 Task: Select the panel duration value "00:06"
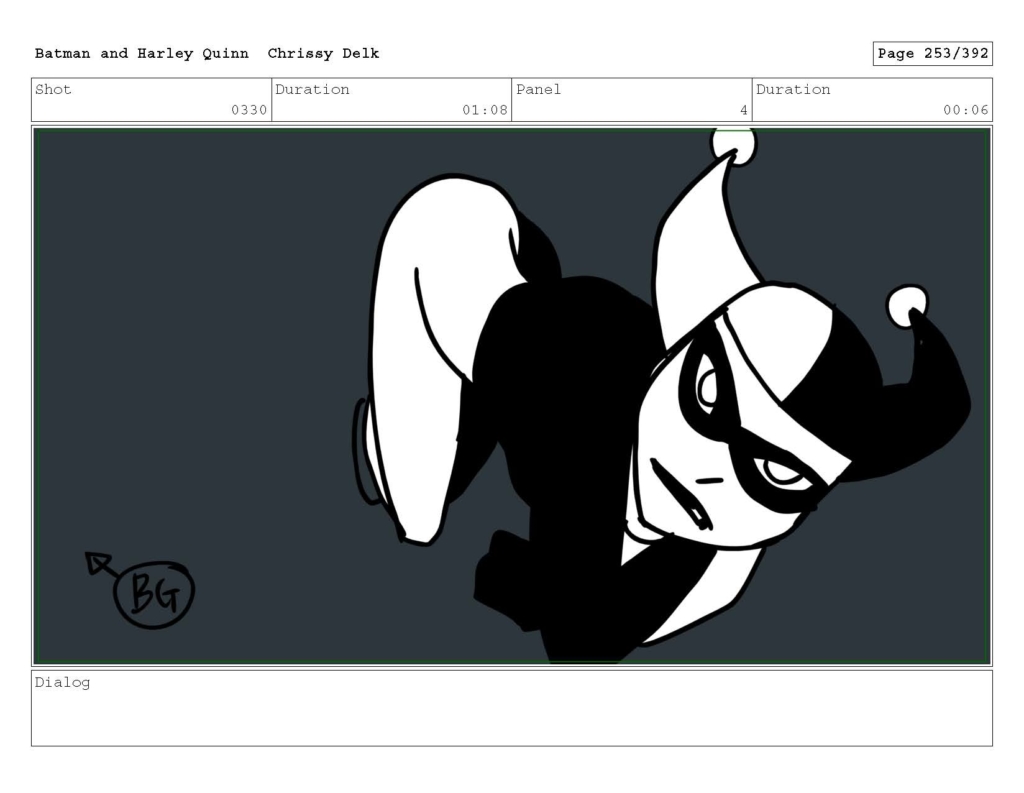pyautogui.click(x=965, y=110)
